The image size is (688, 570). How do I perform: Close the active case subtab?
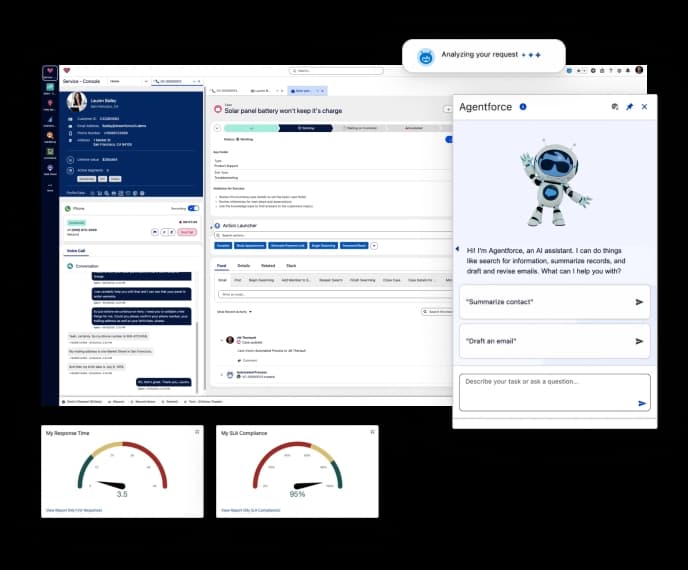pyautogui.click(x=322, y=91)
